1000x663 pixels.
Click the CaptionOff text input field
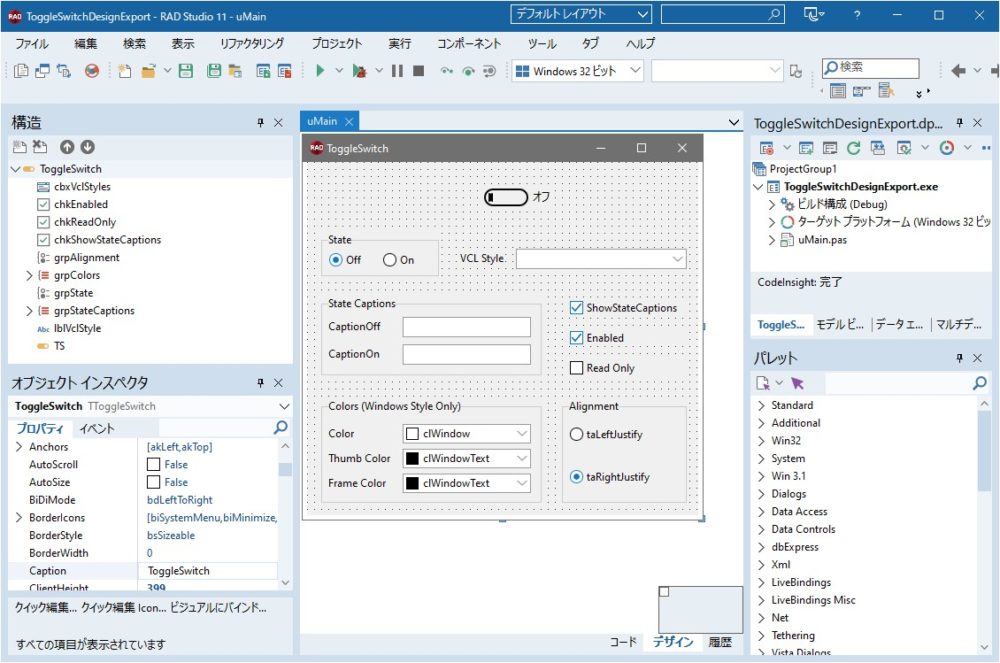[466, 327]
